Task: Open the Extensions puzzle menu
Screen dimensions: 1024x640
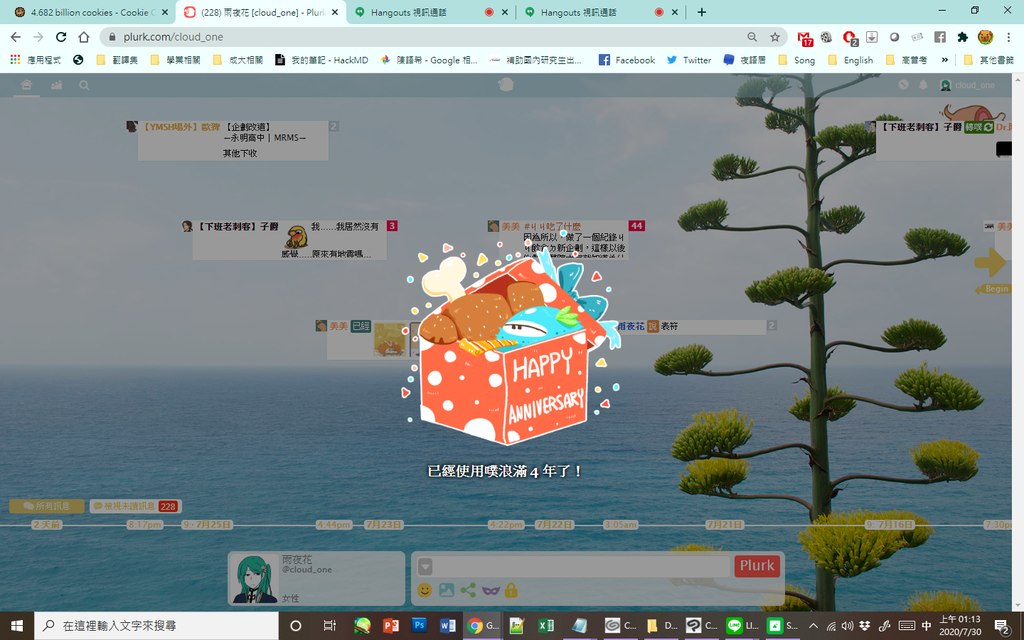Action: pos(962,37)
